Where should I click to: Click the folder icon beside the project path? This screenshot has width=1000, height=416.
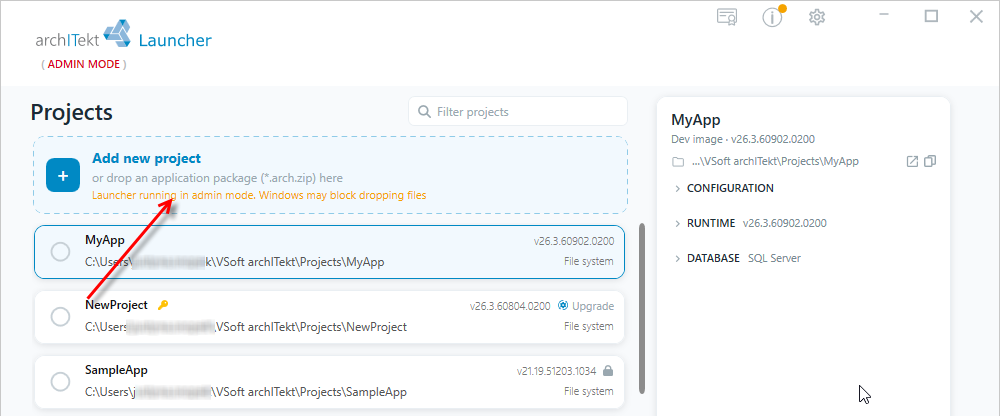coord(678,162)
